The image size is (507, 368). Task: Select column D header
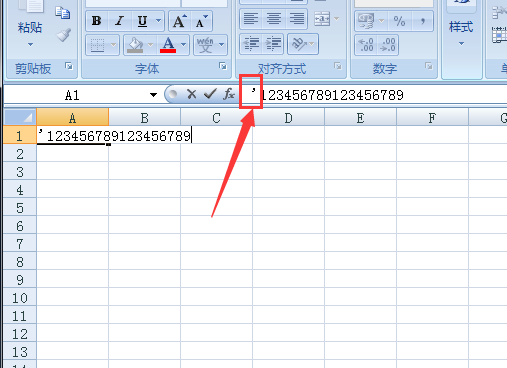[288, 117]
